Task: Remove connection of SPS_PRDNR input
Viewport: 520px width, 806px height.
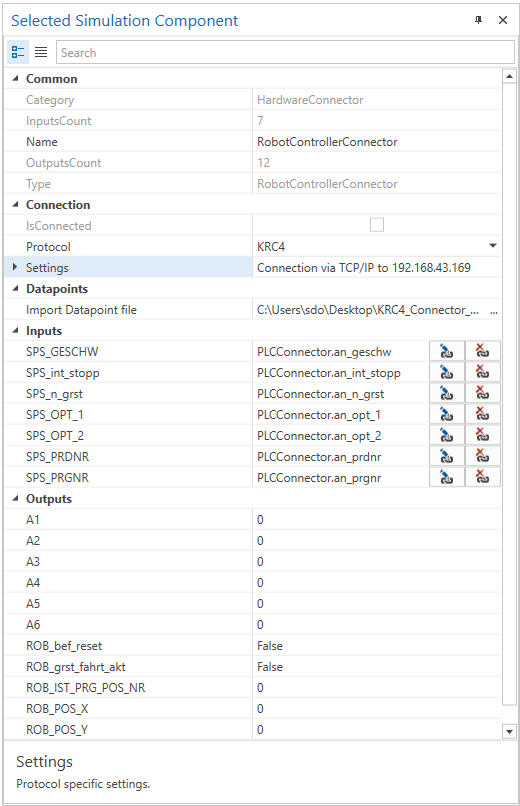Action: (482, 457)
